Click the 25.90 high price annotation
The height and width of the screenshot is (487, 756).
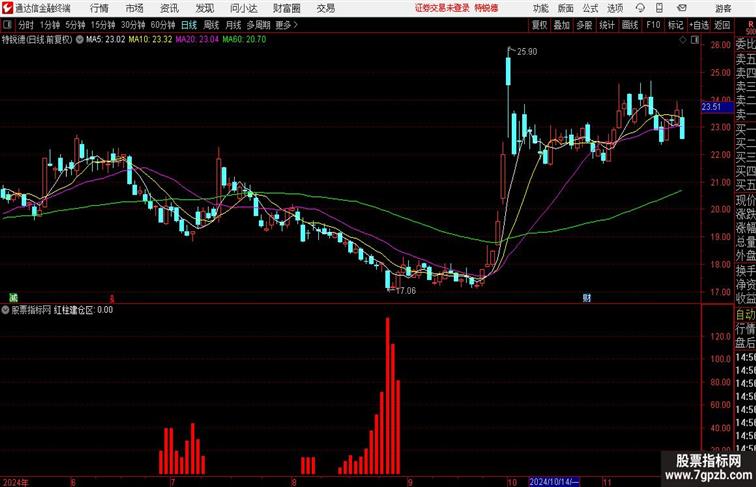click(x=527, y=52)
